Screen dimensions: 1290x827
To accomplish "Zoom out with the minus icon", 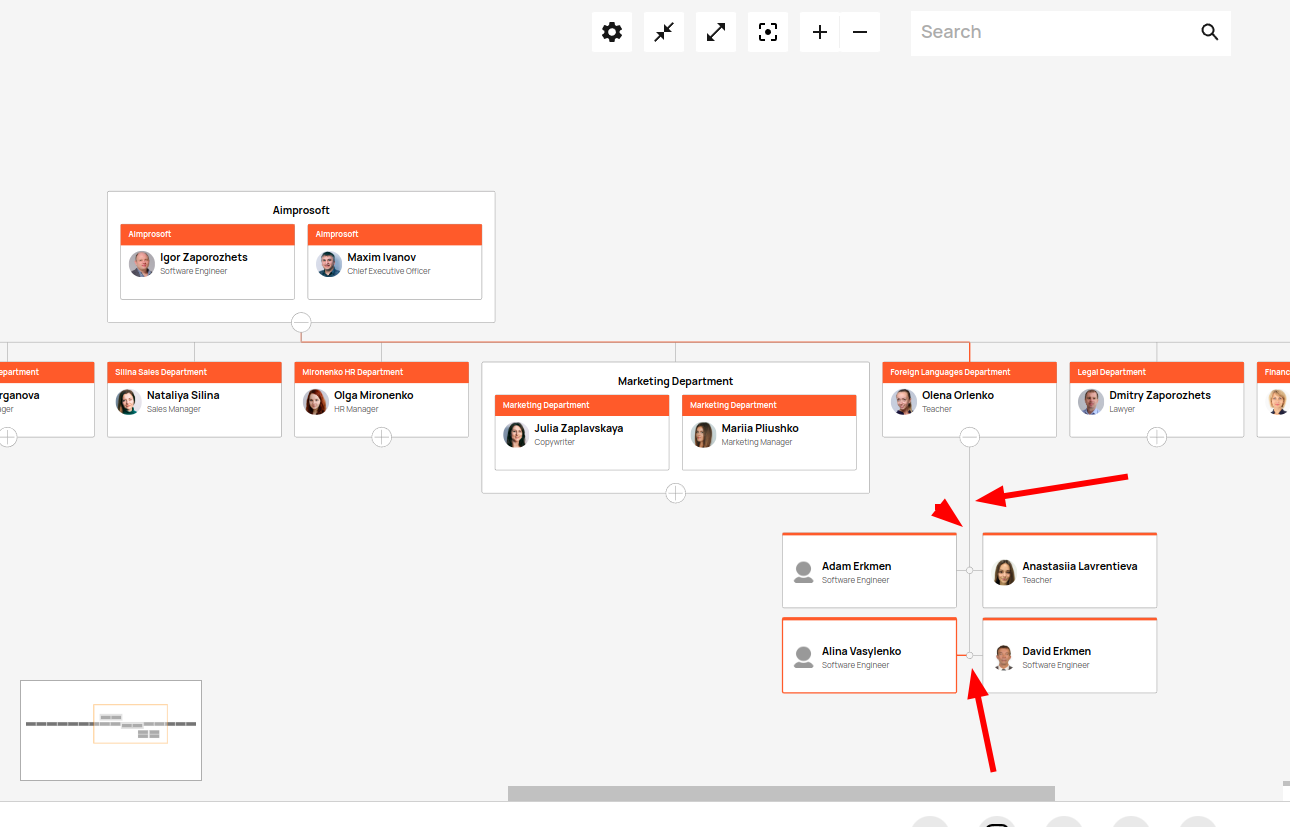I will pos(859,31).
